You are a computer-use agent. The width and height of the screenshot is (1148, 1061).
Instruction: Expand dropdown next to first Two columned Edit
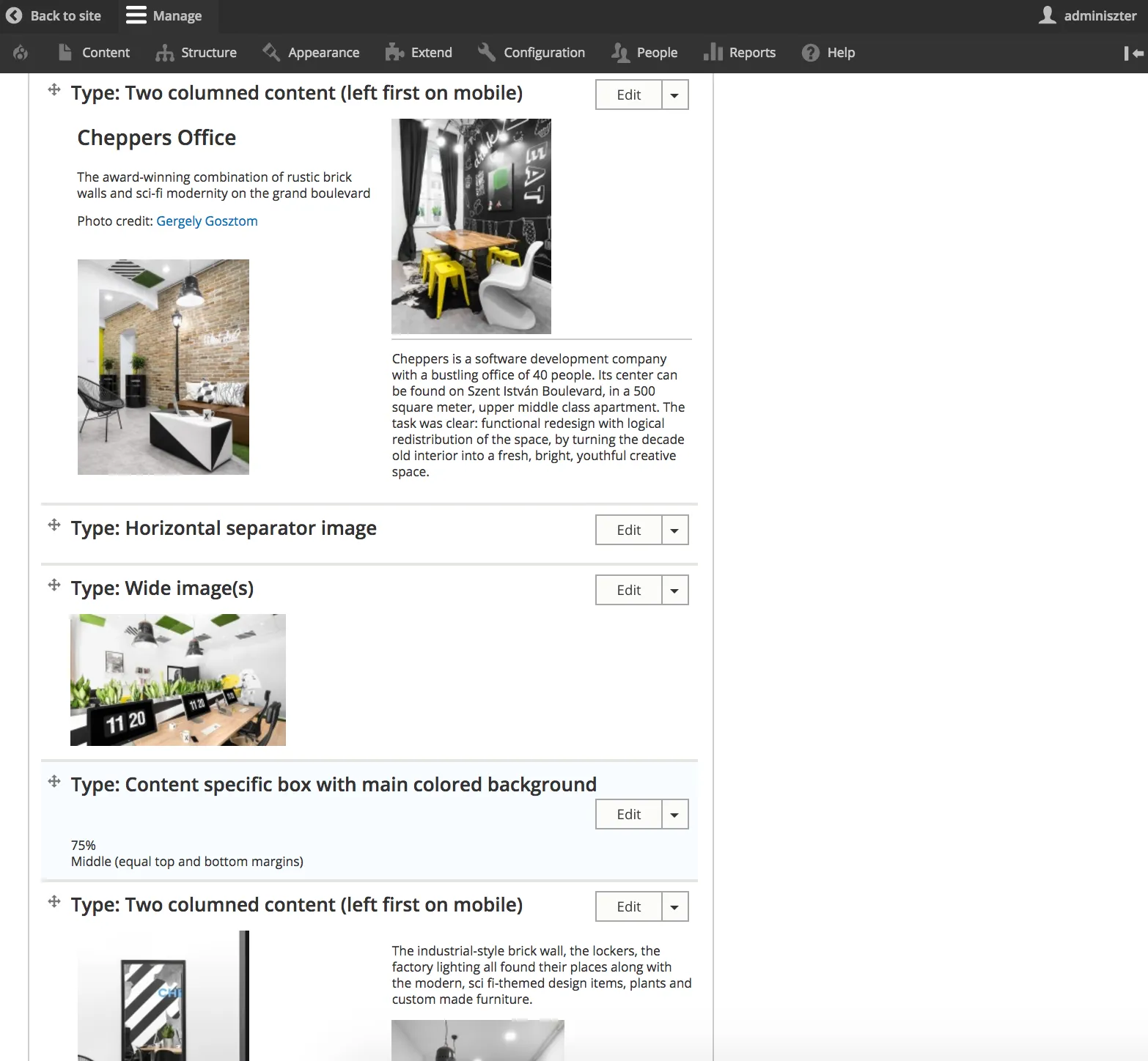(675, 95)
